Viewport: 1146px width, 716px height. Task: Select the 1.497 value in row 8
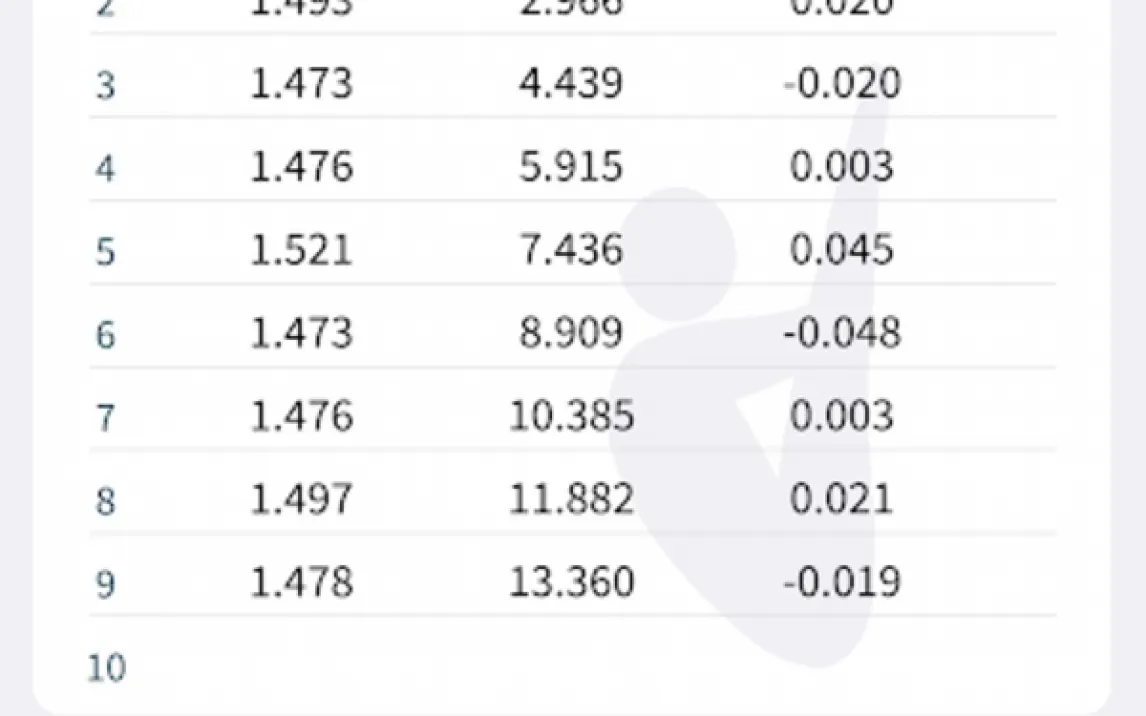coord(301,499)
